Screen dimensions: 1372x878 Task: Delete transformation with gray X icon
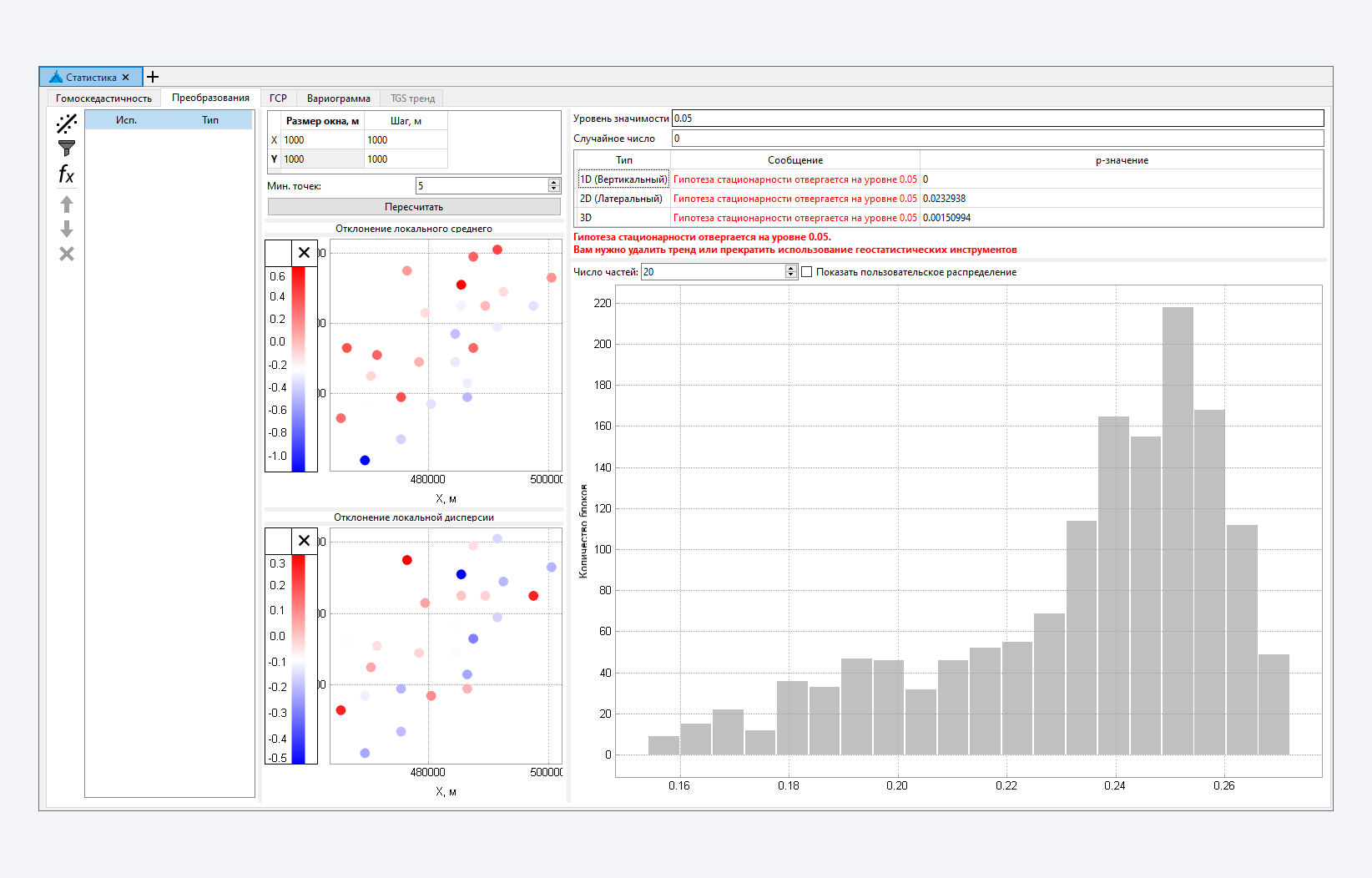(x=67, y=254)
